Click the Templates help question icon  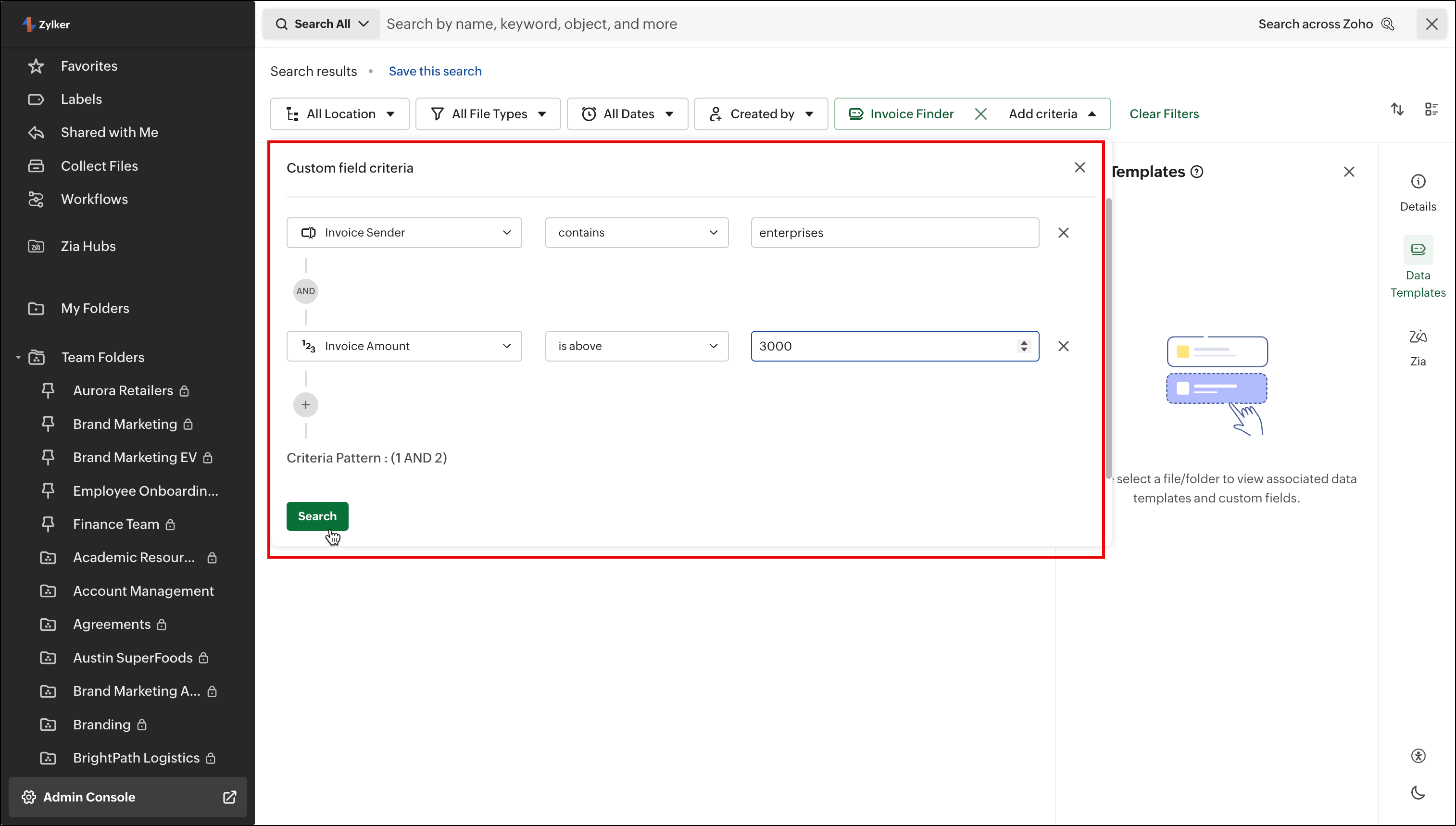[x=1197, y=172]
